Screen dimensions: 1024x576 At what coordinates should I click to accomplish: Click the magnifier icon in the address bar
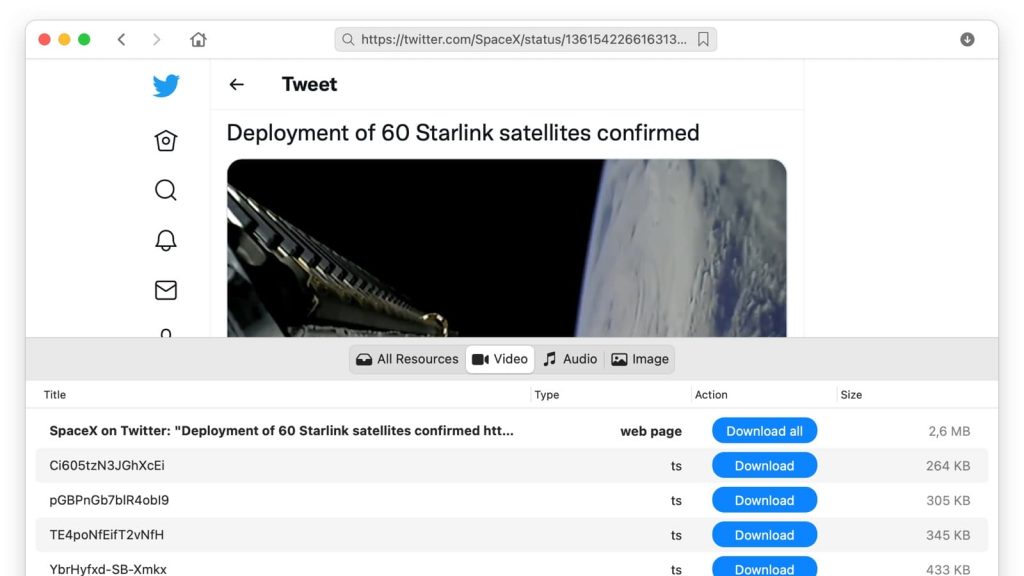coord(348,40)
